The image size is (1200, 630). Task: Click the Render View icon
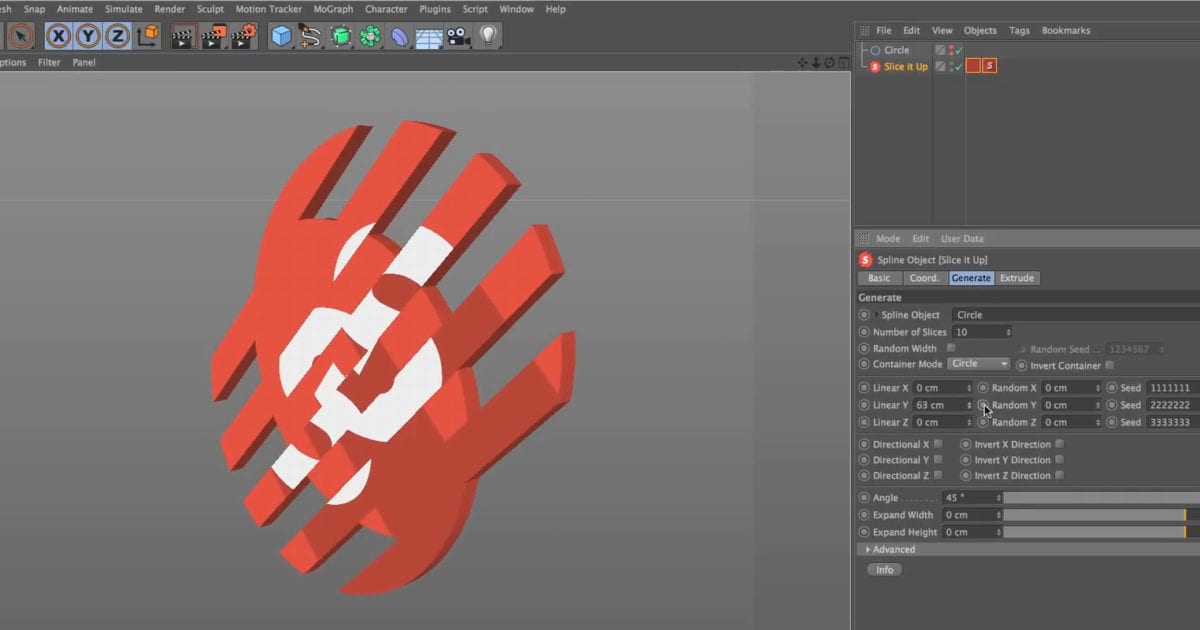pos(183,36)
